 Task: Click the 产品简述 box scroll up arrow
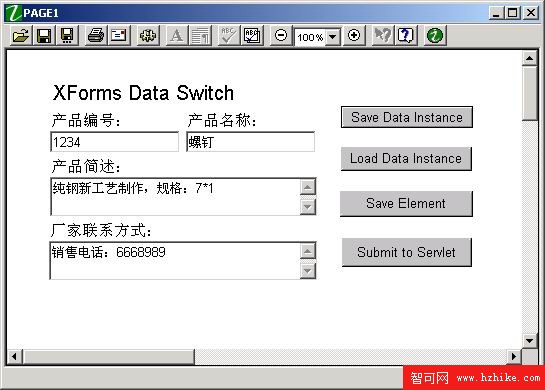click(x=308, y=188)
